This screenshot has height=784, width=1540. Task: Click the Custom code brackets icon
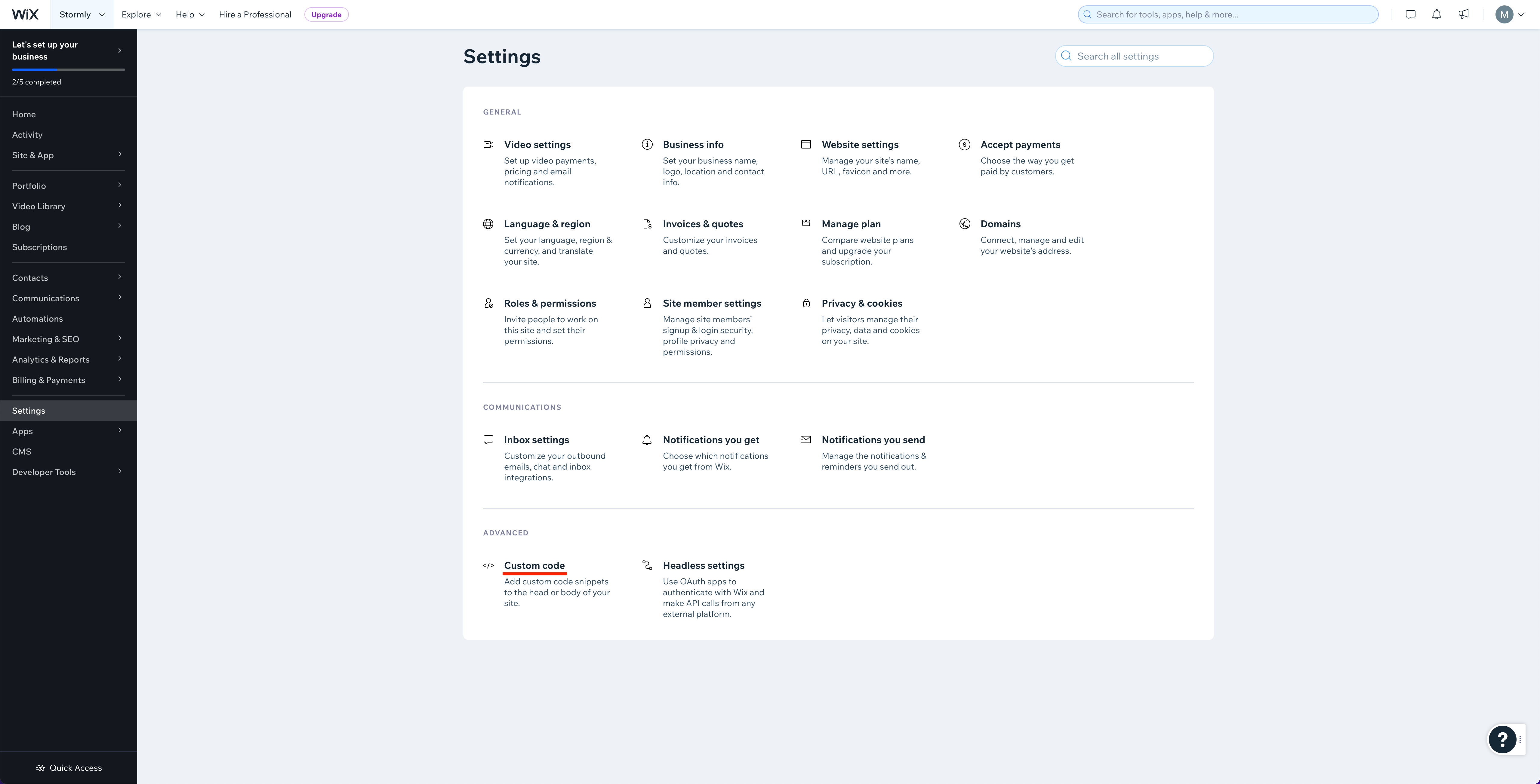(x=488, y=565)
